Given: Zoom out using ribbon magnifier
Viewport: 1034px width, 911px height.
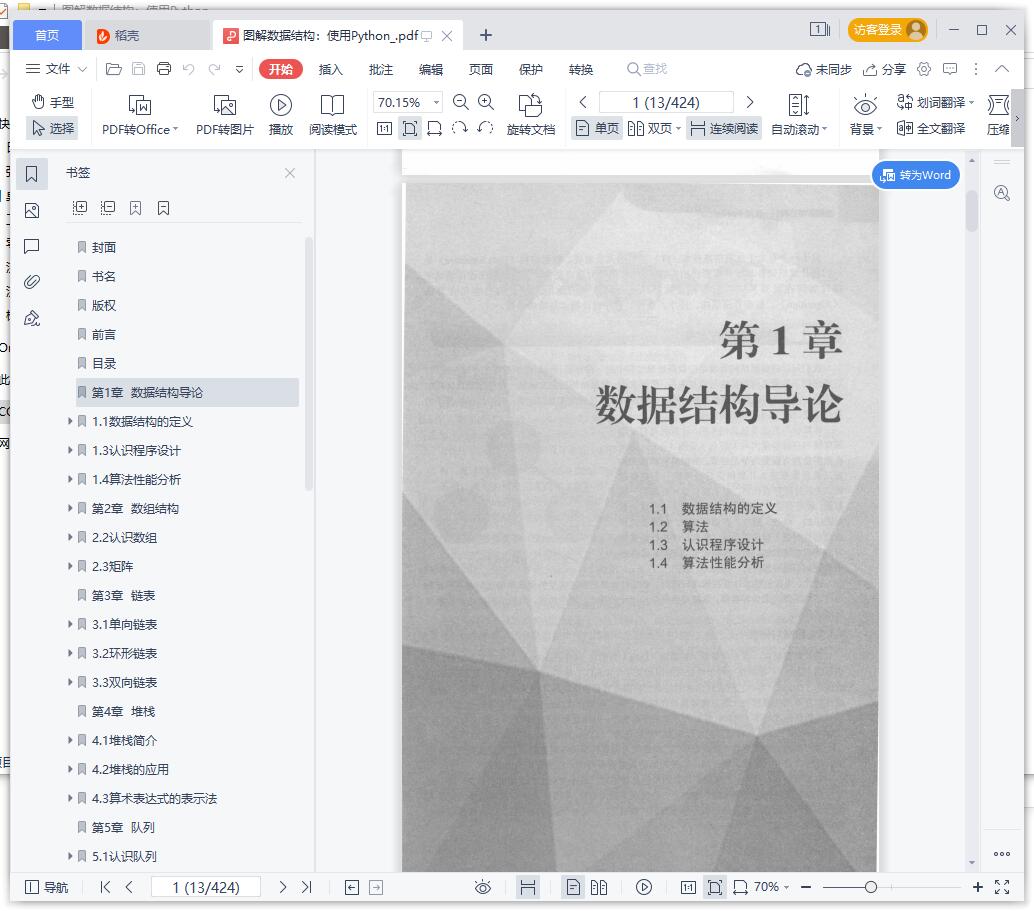Looking at the screenshot, I should [461, 102].
